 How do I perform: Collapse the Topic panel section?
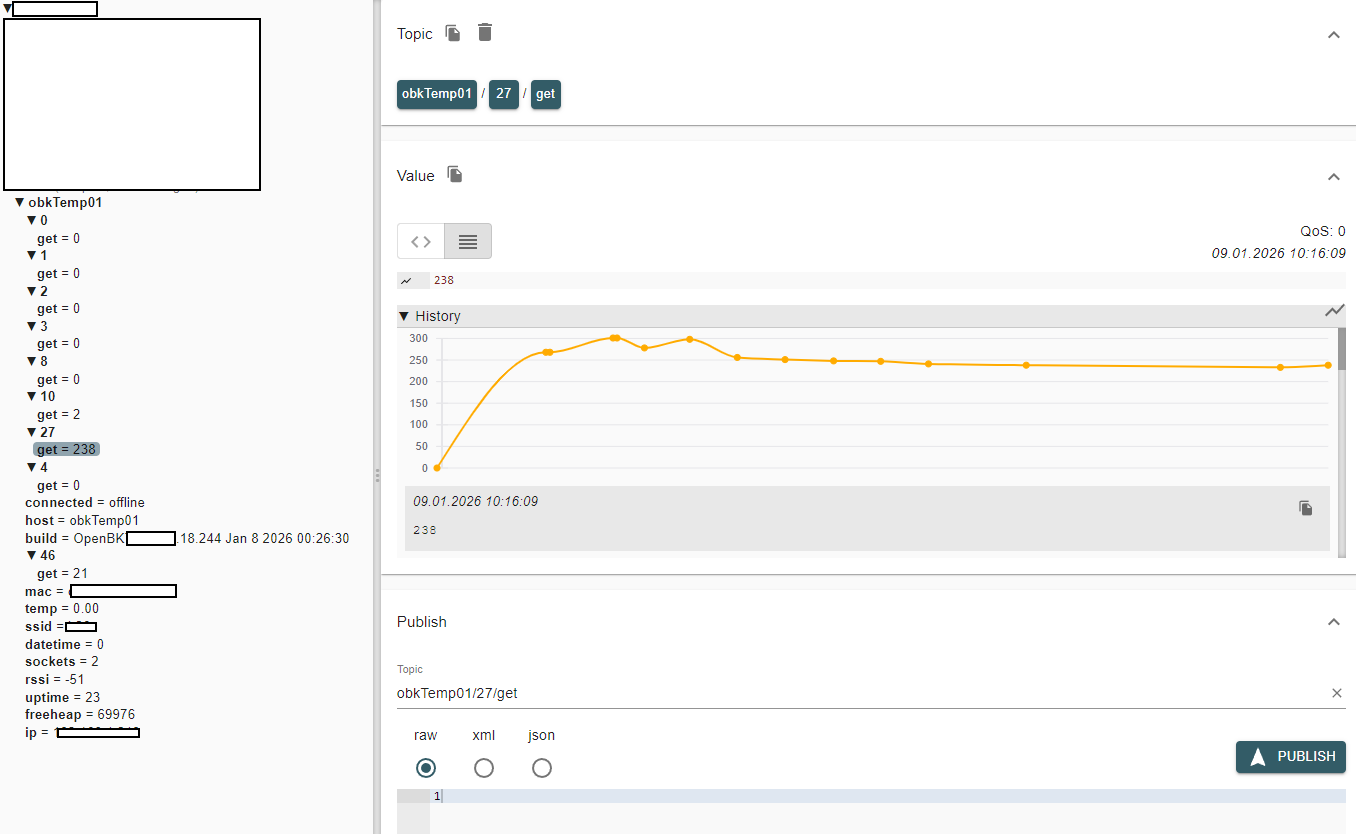(1333, 35)
